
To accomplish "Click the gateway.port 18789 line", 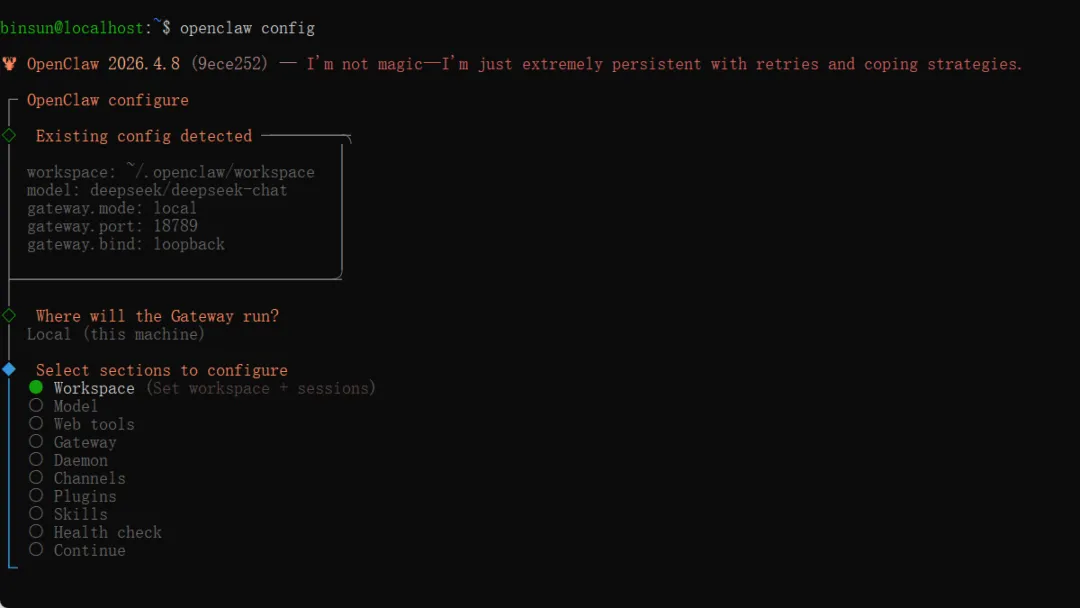I will pyautogui.click(x=112, y=226).
